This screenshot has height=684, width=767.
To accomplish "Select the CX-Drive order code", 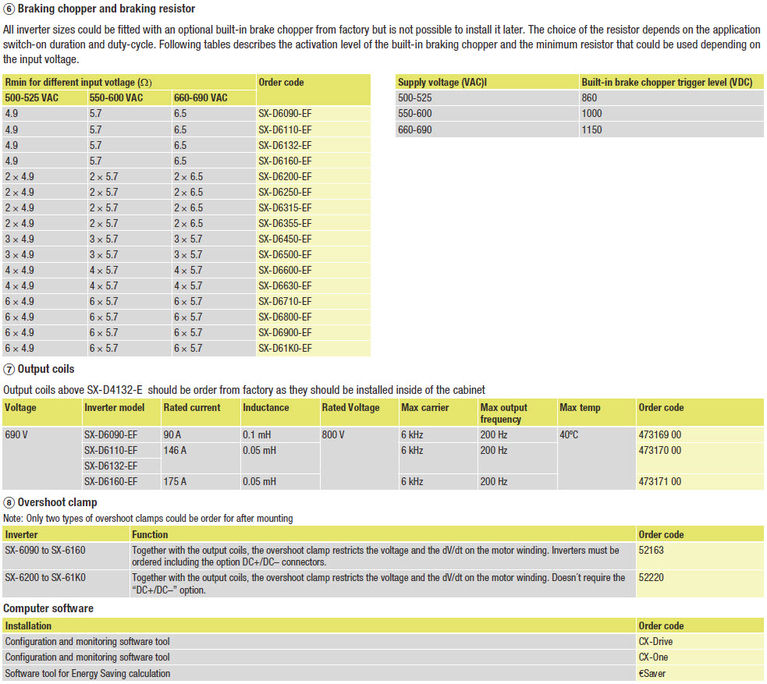I will (656, 642).
